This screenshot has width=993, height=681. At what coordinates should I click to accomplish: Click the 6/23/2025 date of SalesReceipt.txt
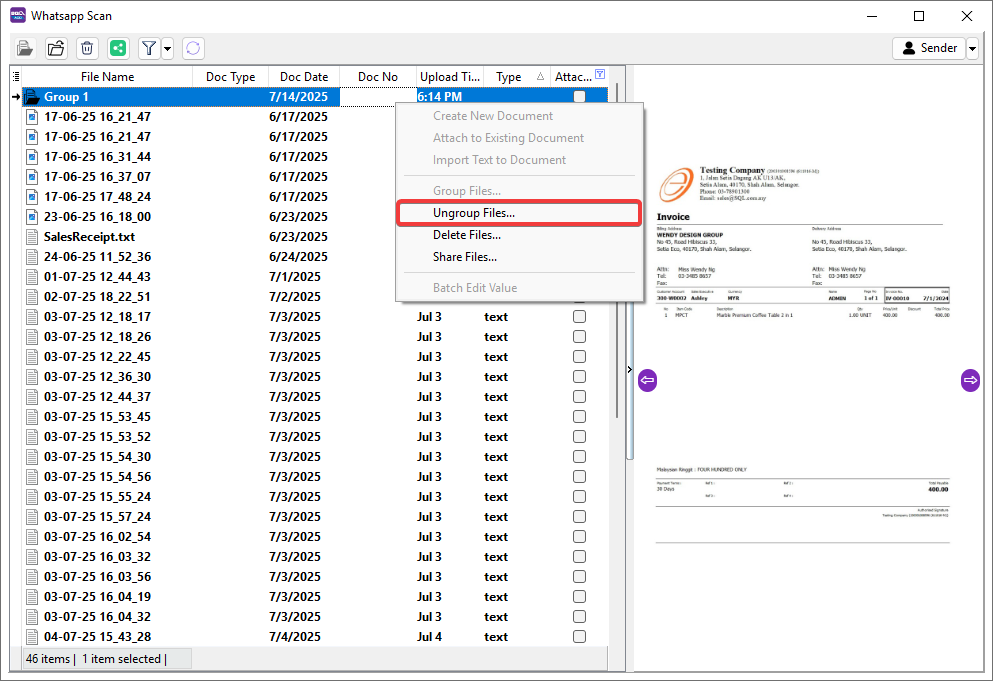298,237
